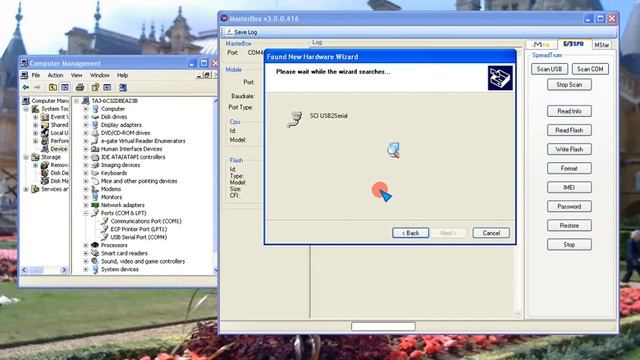Click Back button in hardware wizard
This screenshot has height=360, width=640.
410,233
